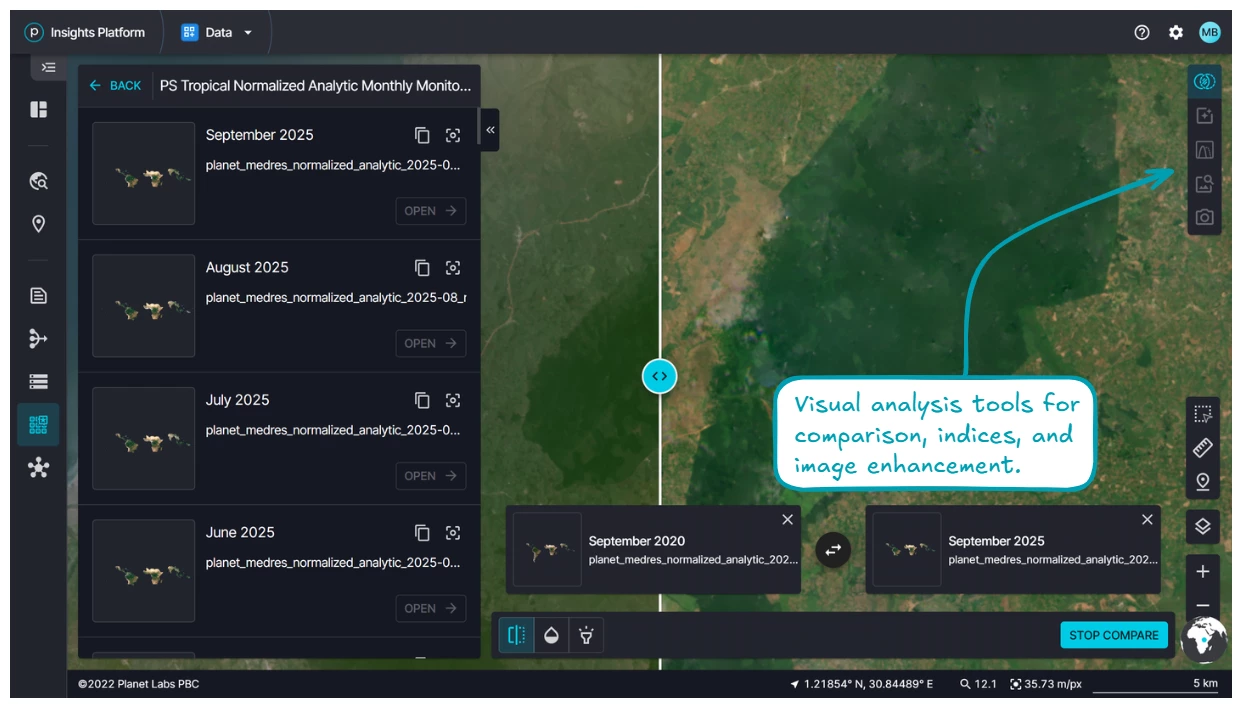The height and width of the screenshot is (707, 1242).
Task: Copy the June 2025 layer ID
Action: (x=422, y=533)
